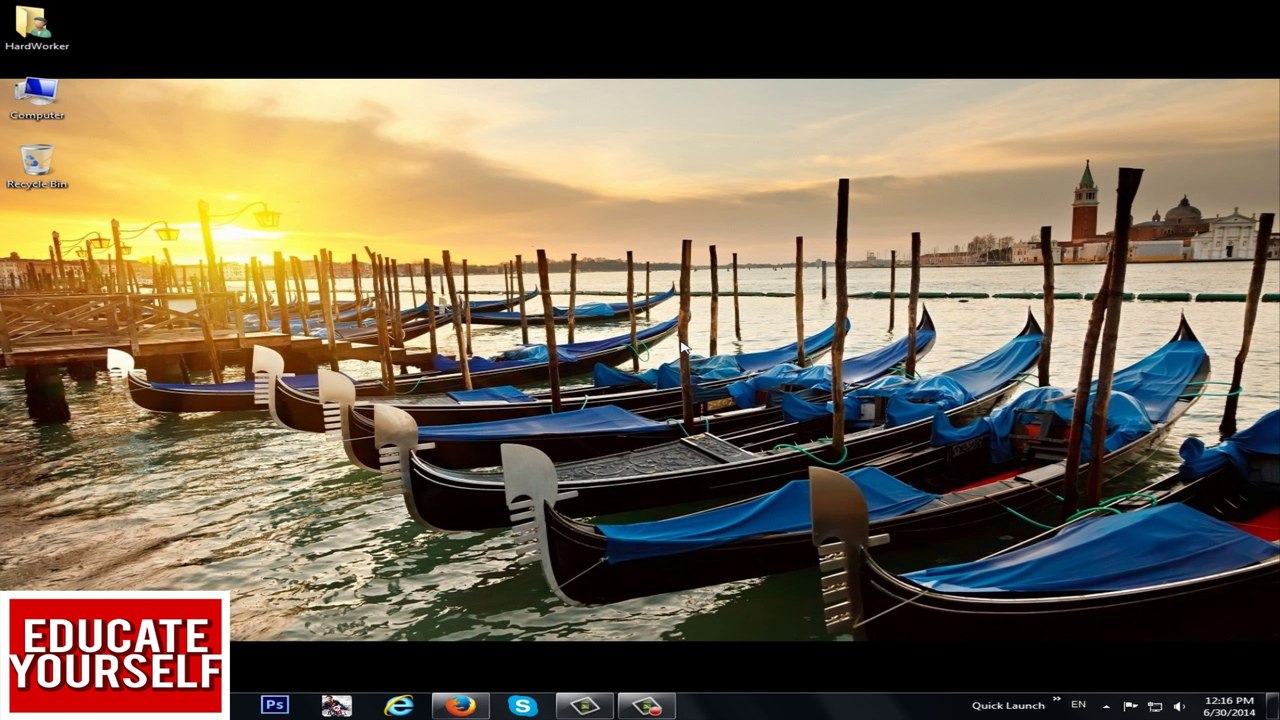Open the clock showing 12:16 PM
The image size is (1280, 720).
[1229, 706]
